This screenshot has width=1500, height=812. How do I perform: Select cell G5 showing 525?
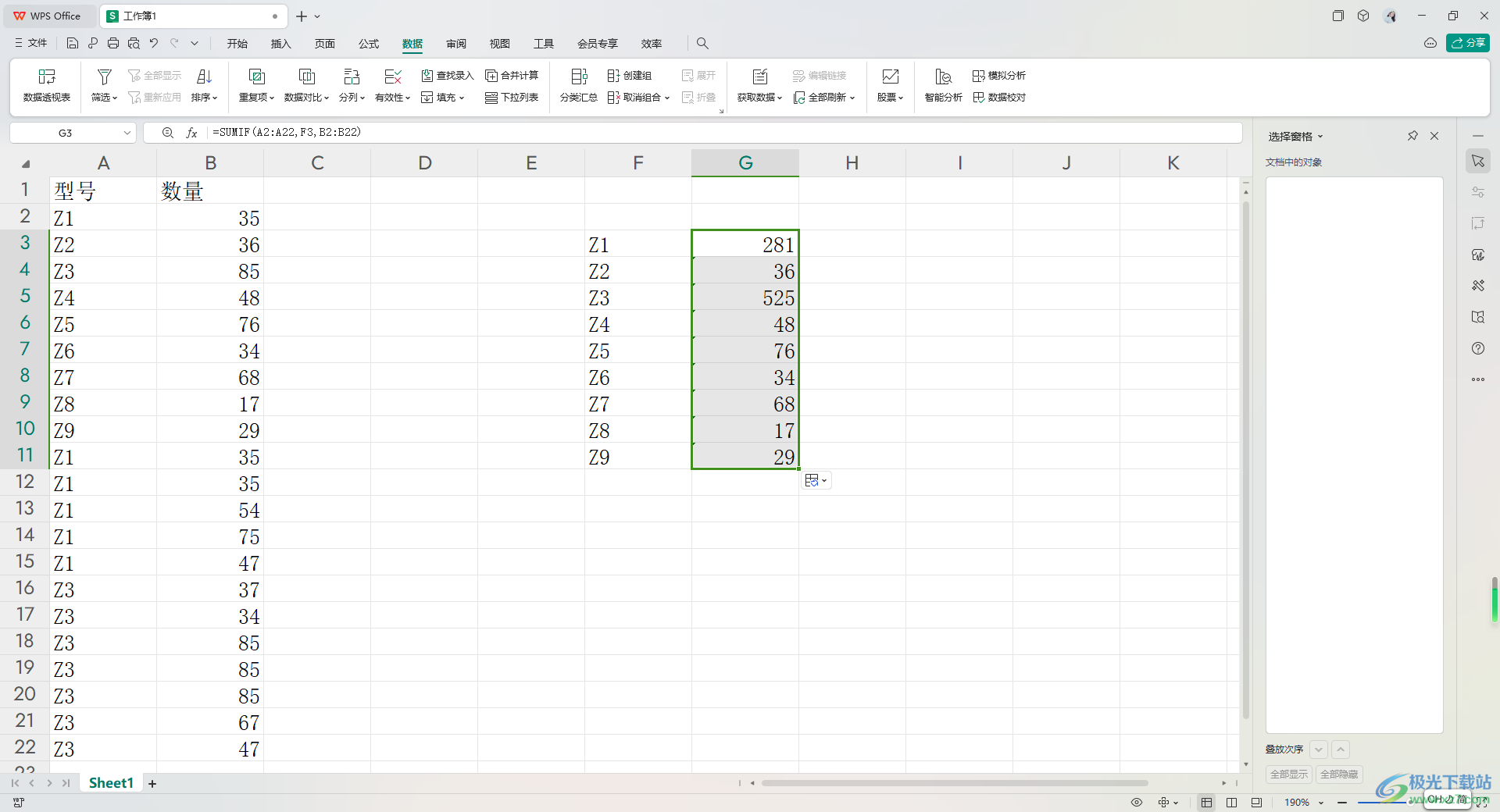tap(745, 297)
